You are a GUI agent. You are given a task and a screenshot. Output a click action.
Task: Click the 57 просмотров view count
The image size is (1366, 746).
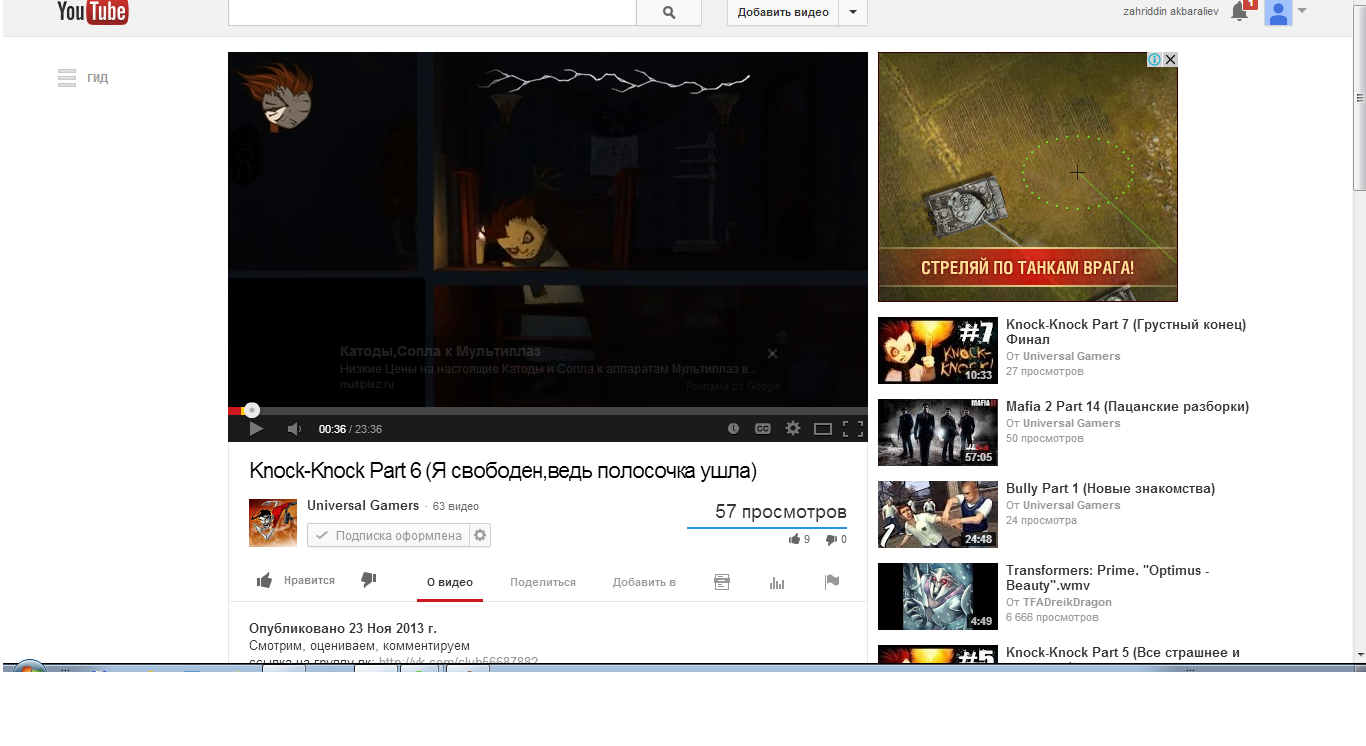click(781, 512)
